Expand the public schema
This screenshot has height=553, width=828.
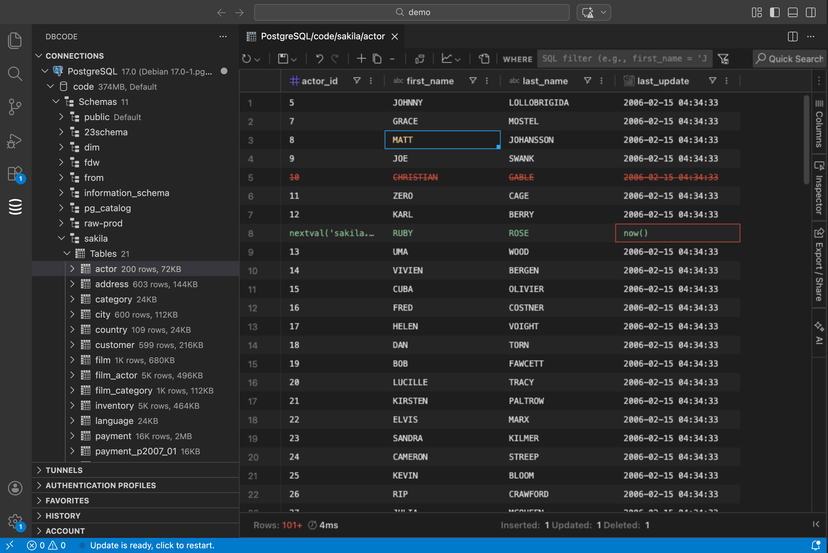(x=61, y=117)
